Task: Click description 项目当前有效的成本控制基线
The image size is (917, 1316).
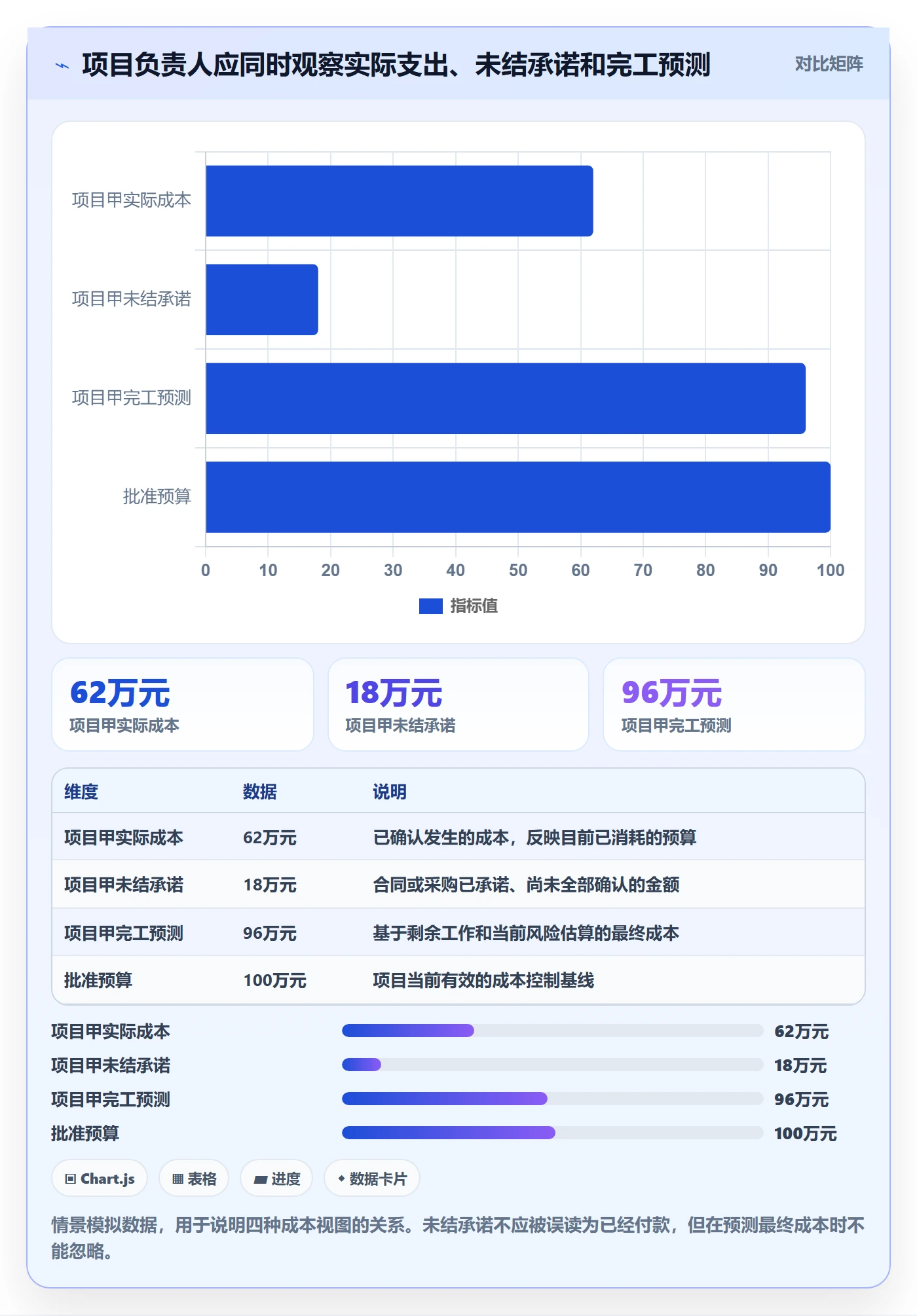Action: click(483, 981)
